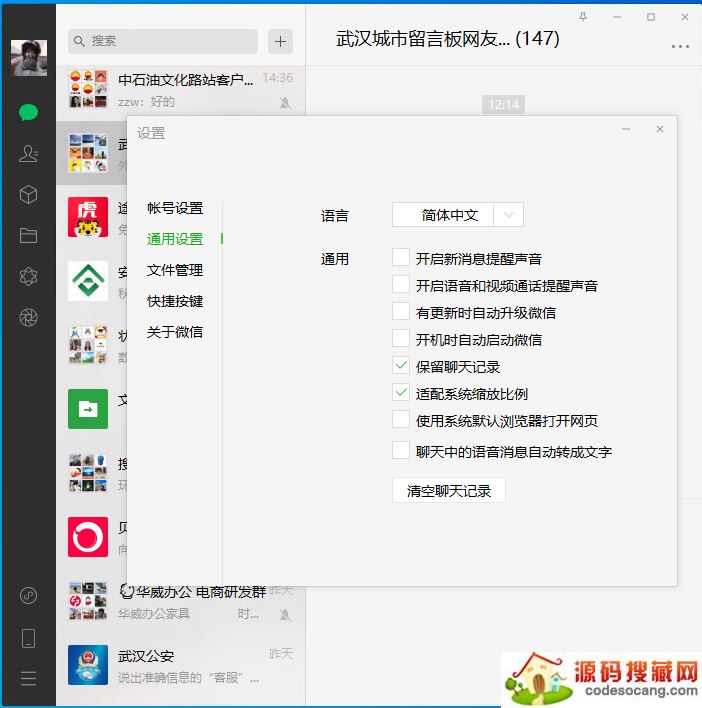Image resolution: width=702 pixels, height=708 pixels.
Task: Click the 清空聊天记录 button
Action: point(449,490)
